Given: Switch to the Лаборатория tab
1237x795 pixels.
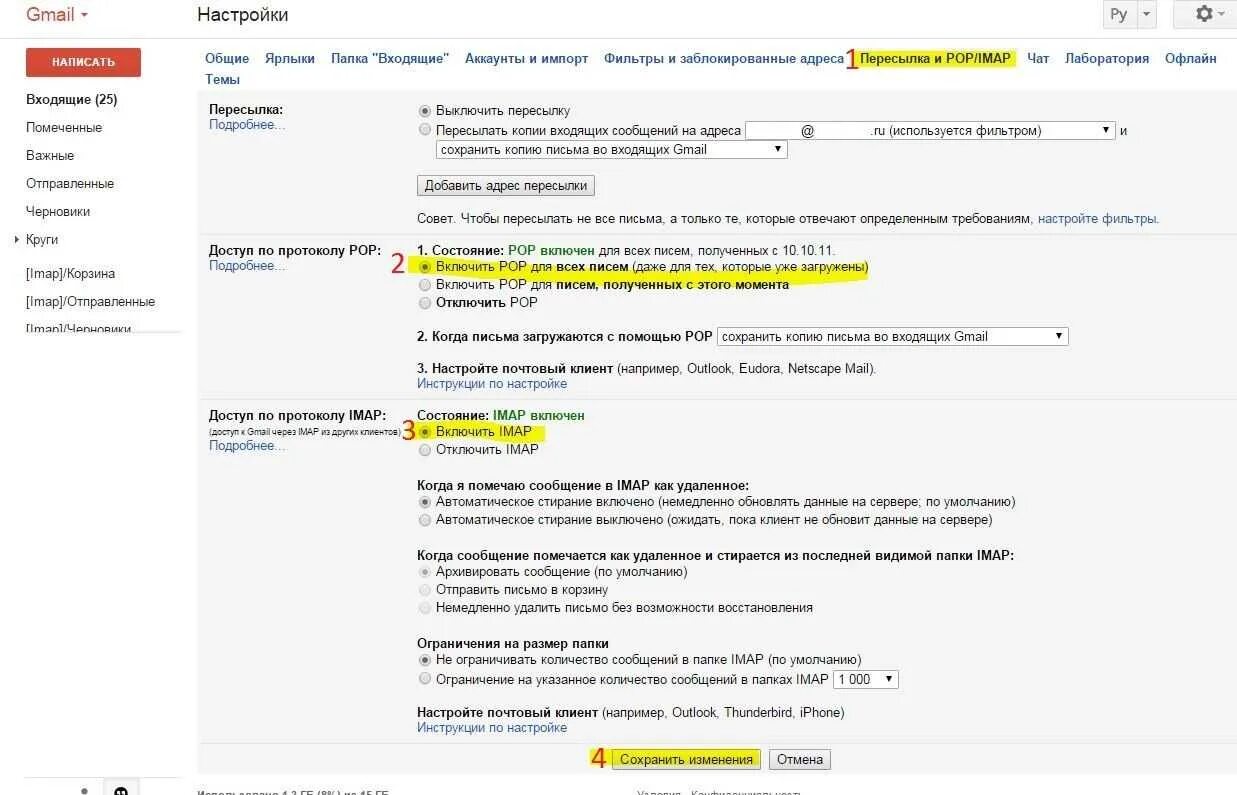Looking at the screenshot, I should 1107,59.
